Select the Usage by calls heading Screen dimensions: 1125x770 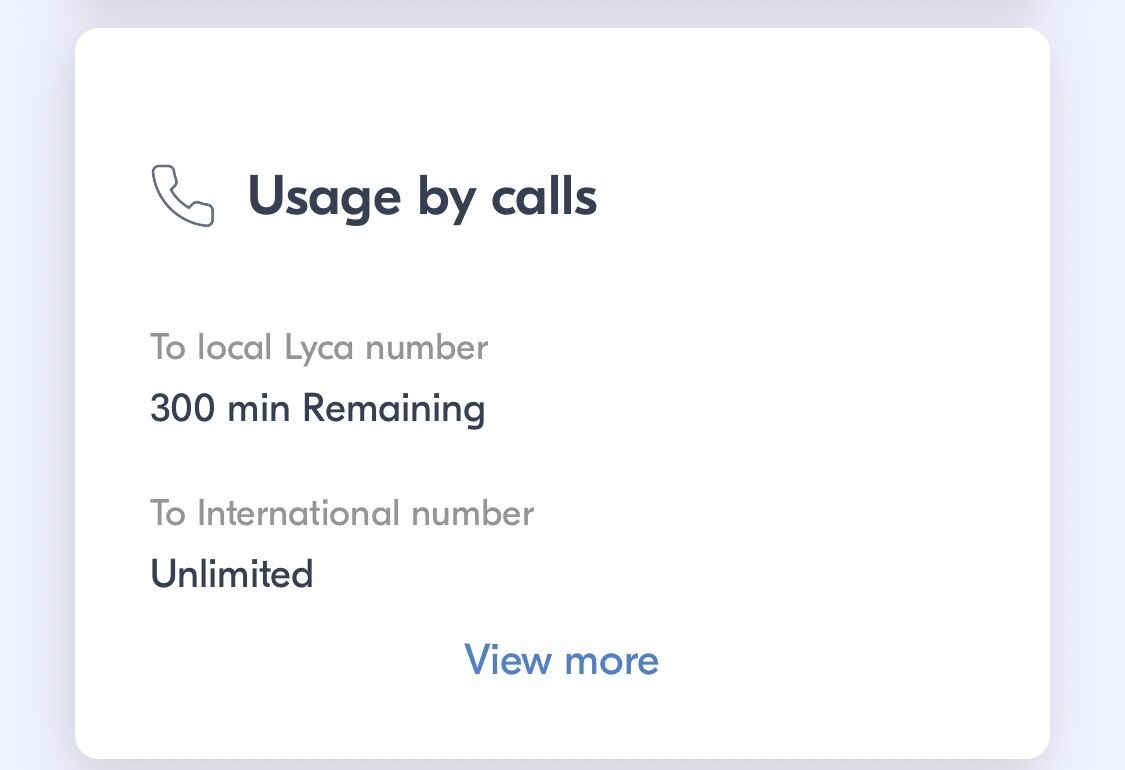pos(421,196)
